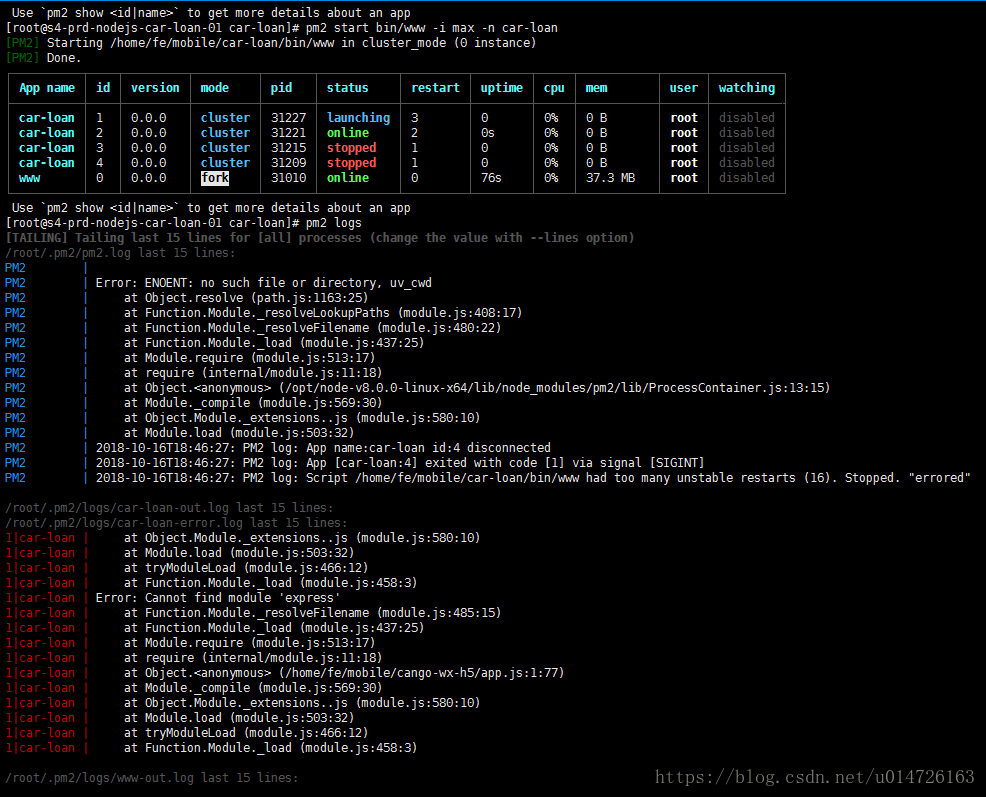Click the 'App name' table header
Image resolution: width=986 pixels, height=797 pixels.
47,88
